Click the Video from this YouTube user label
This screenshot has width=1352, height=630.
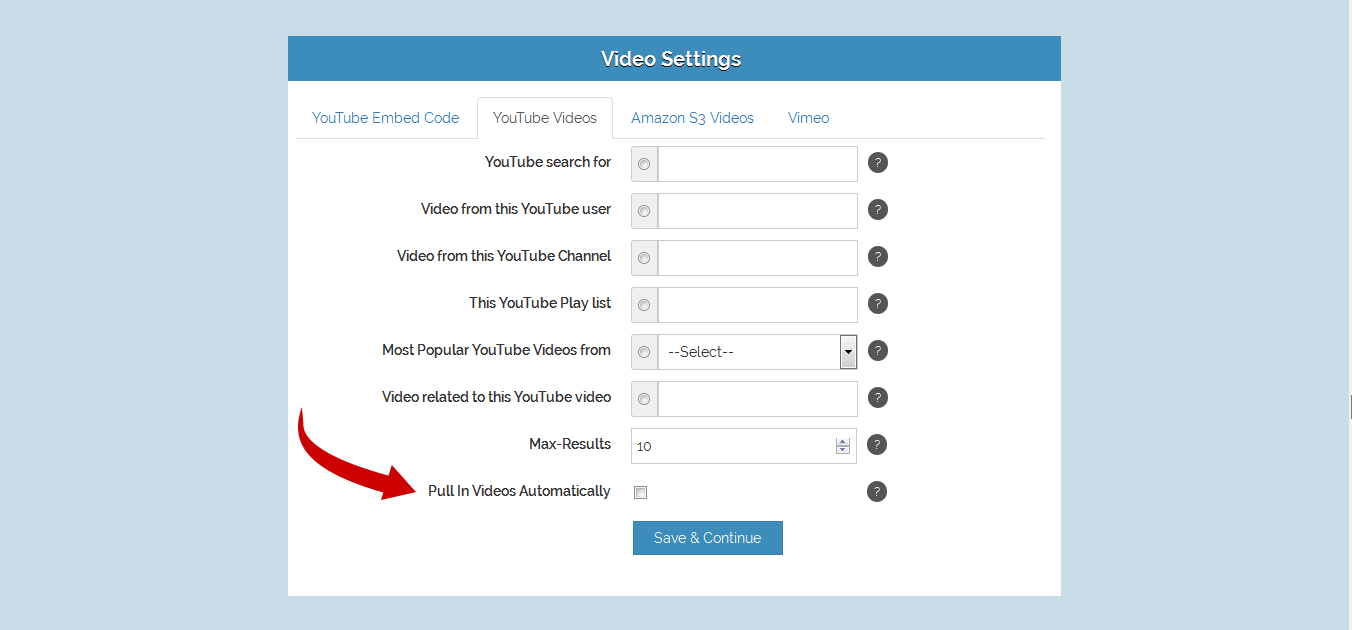516,209
